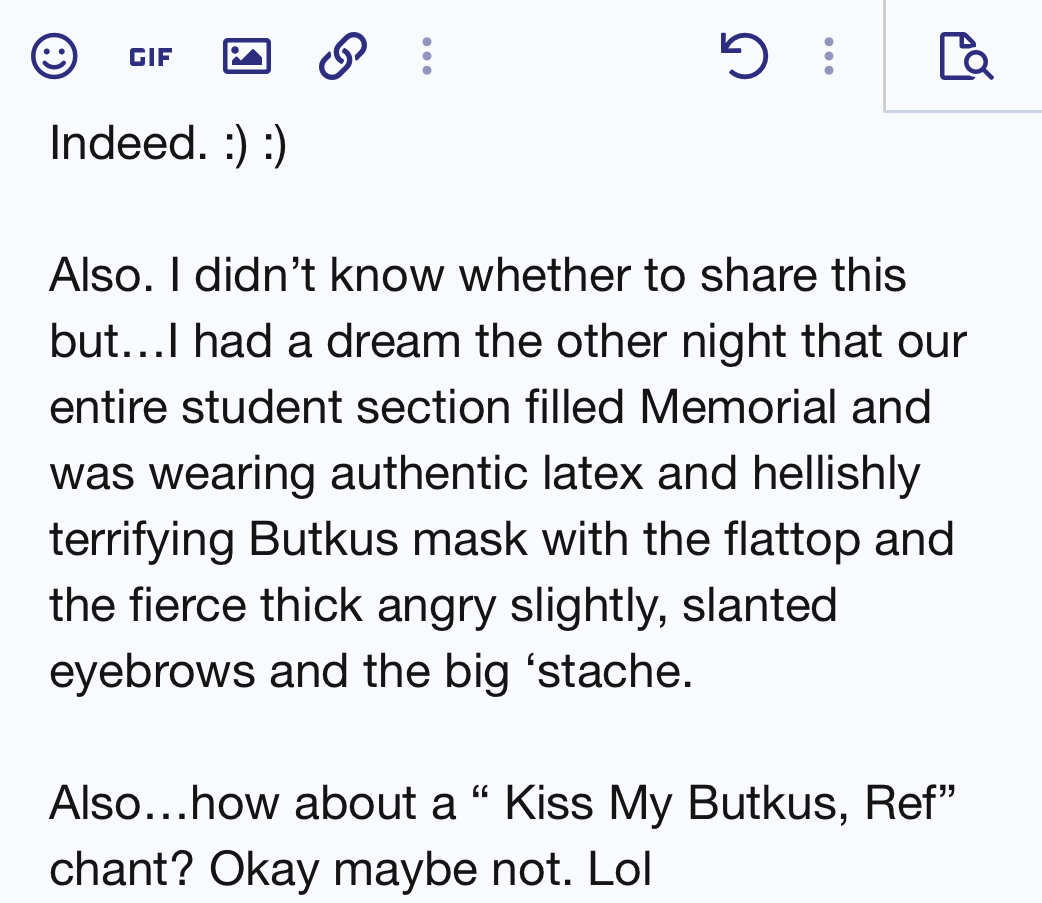Open the overflow menu next to undo
The height and width of the screenshot is (903, 1042).
[828, 57]
